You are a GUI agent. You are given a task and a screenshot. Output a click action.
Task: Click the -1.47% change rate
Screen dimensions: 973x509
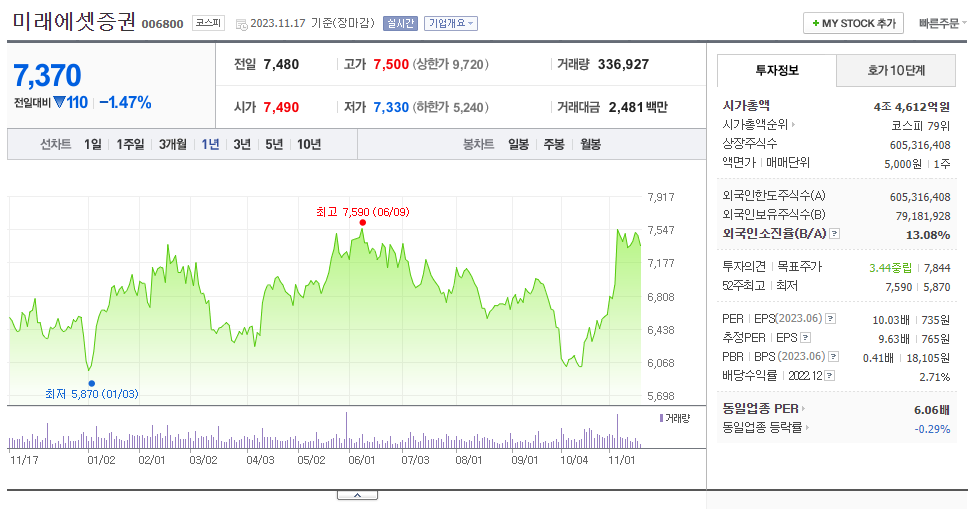125,102
